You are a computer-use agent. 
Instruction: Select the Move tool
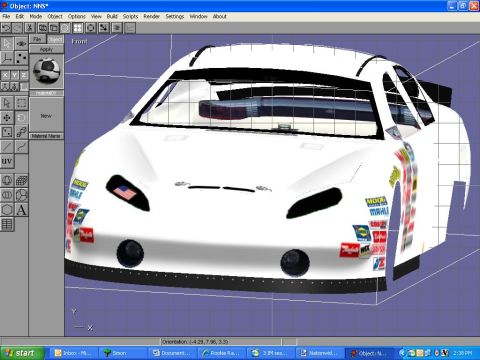7,117
